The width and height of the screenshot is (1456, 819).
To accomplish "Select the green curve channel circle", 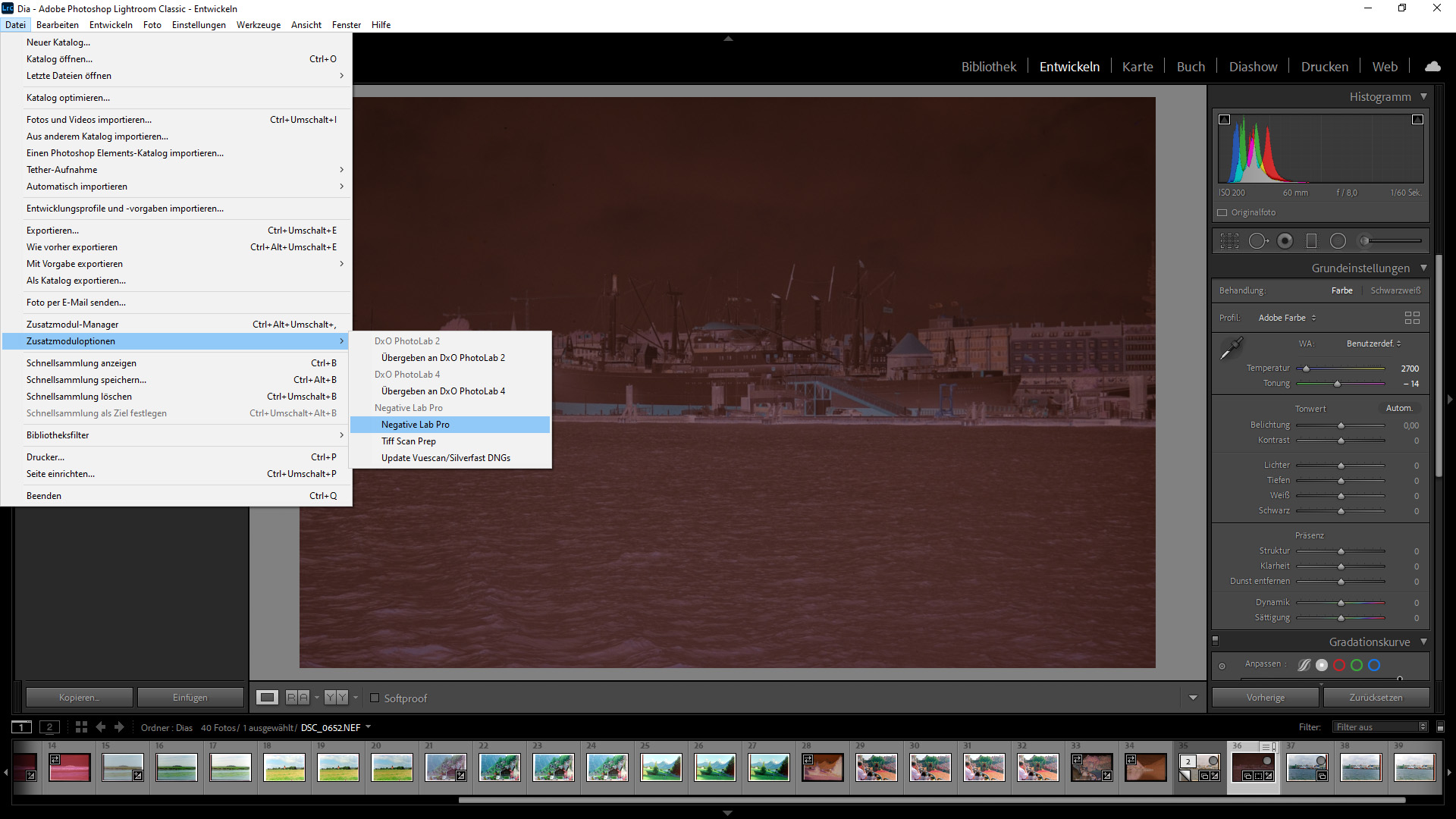I will (x=1357, y=665).
